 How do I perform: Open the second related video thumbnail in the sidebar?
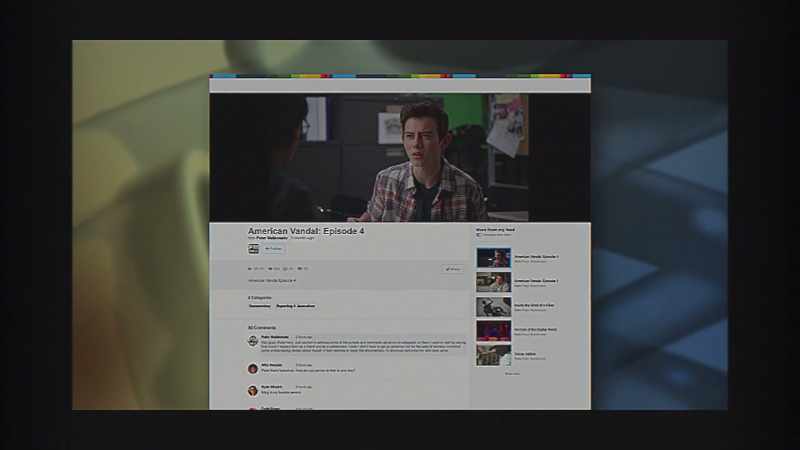click(x=493, y=282)
